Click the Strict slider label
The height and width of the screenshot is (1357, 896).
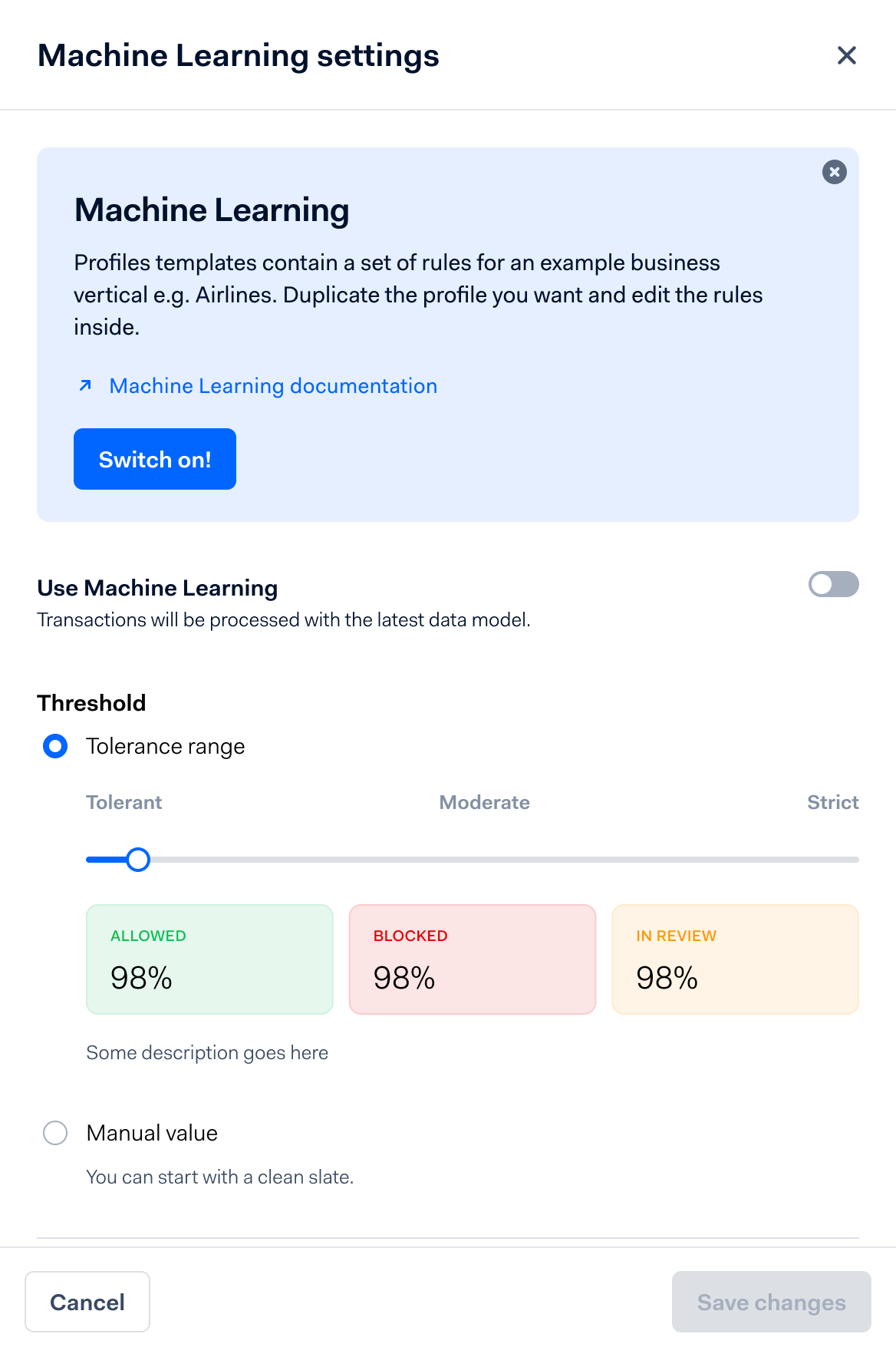point(833,802)
